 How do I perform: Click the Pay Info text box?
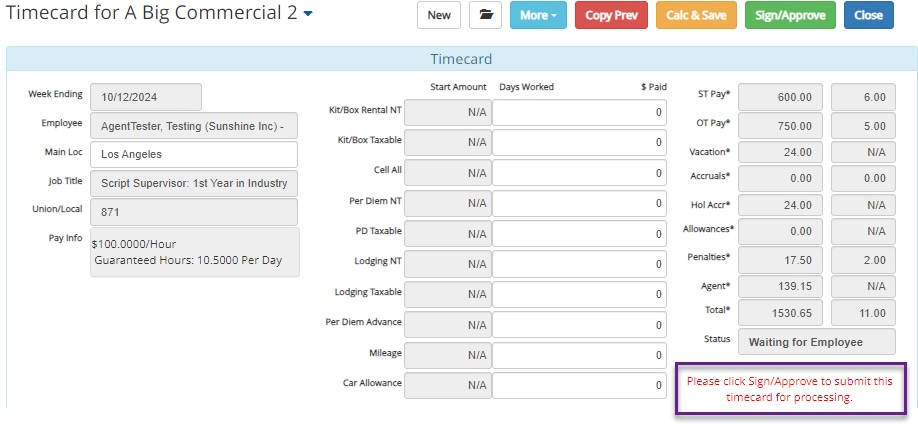(x=194, y=252)
